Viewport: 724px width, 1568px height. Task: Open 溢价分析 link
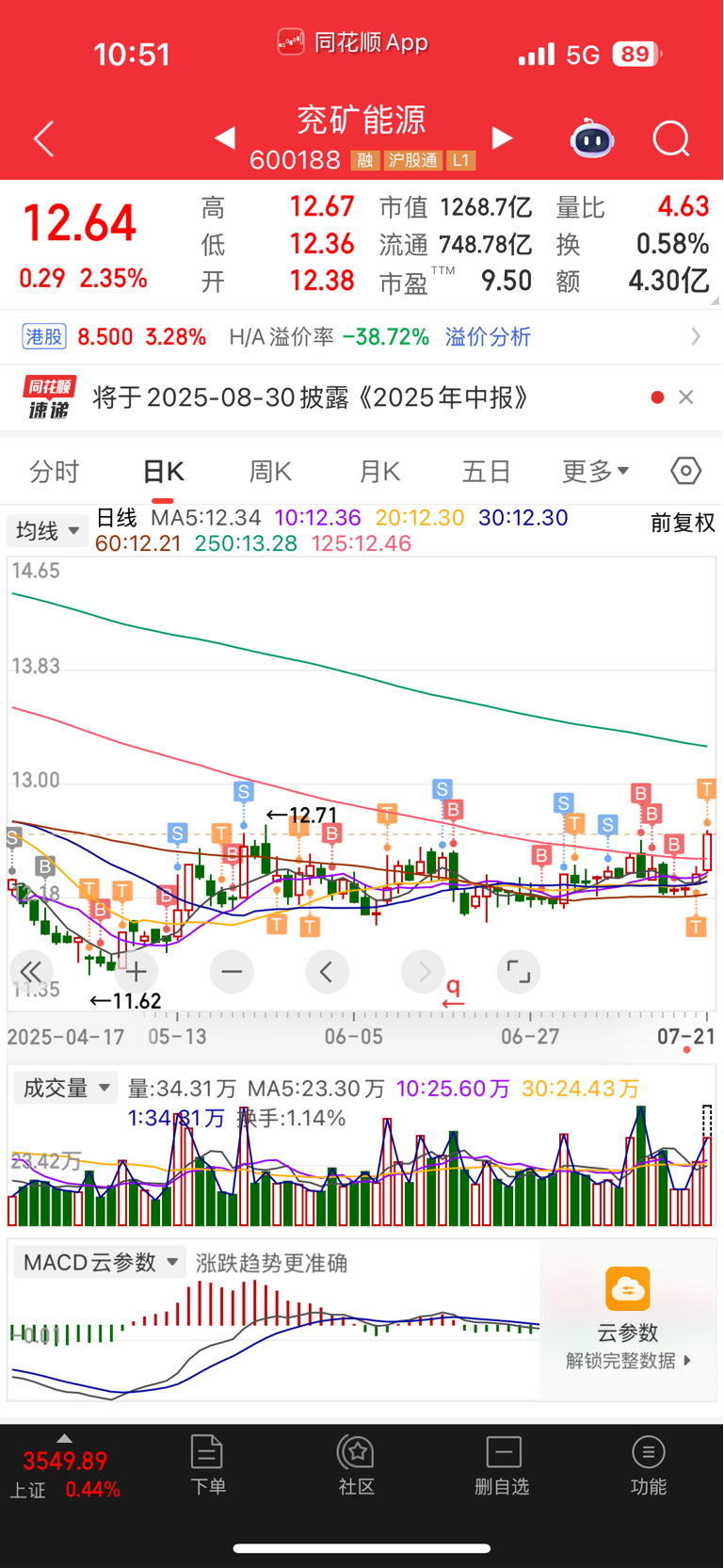pyautogui.click(x=488, y=337)
